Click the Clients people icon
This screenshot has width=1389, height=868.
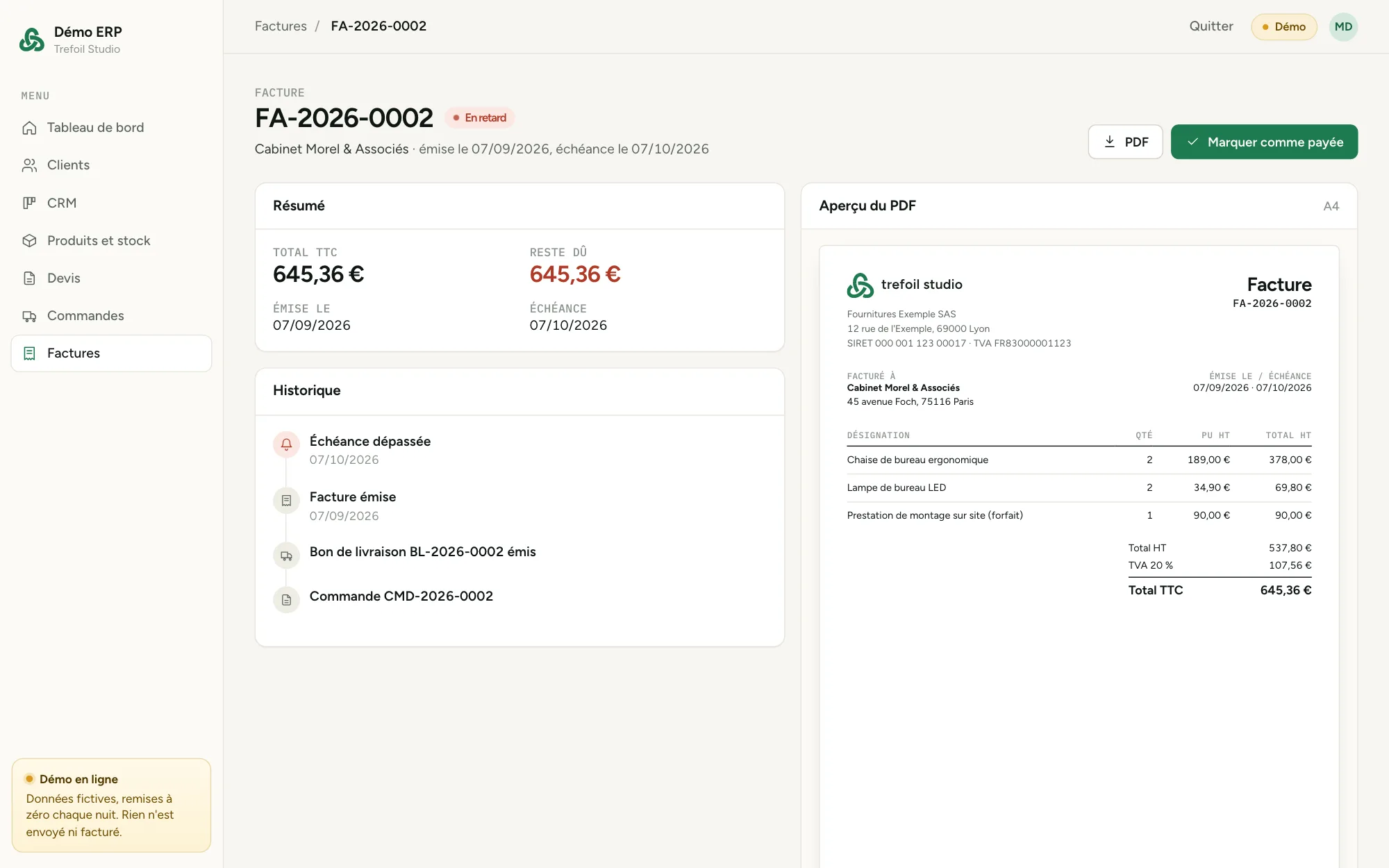[x=29, y=165]
